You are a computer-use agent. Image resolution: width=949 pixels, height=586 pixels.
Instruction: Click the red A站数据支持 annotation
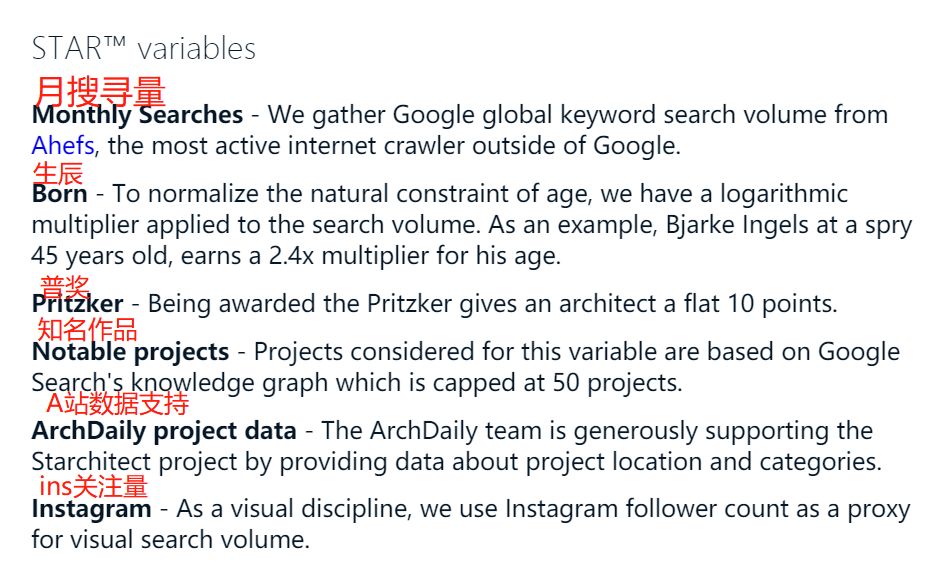pos(117,404)
